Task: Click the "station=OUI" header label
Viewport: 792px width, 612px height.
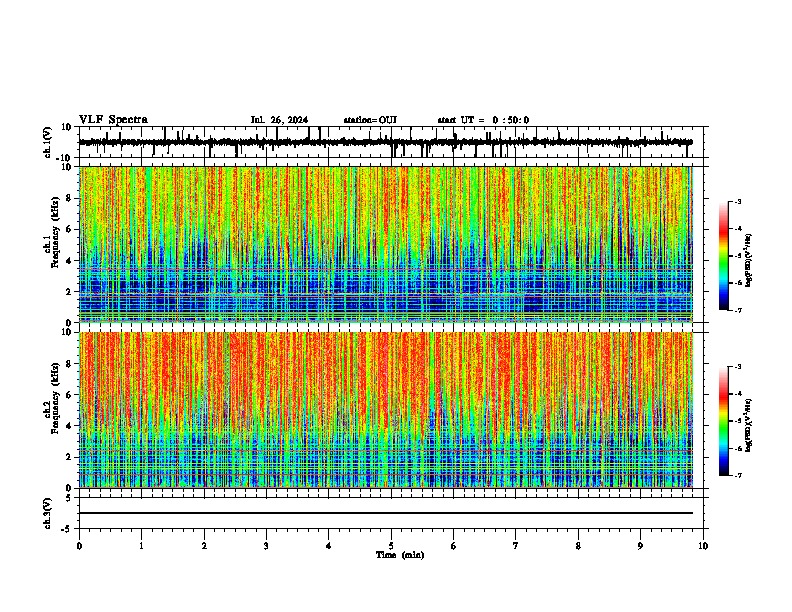Action: 370,120
